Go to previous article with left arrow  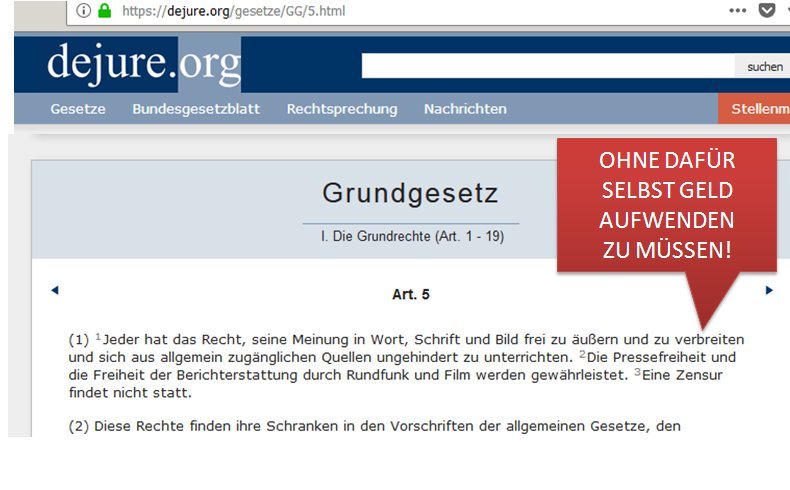(55, 290)
